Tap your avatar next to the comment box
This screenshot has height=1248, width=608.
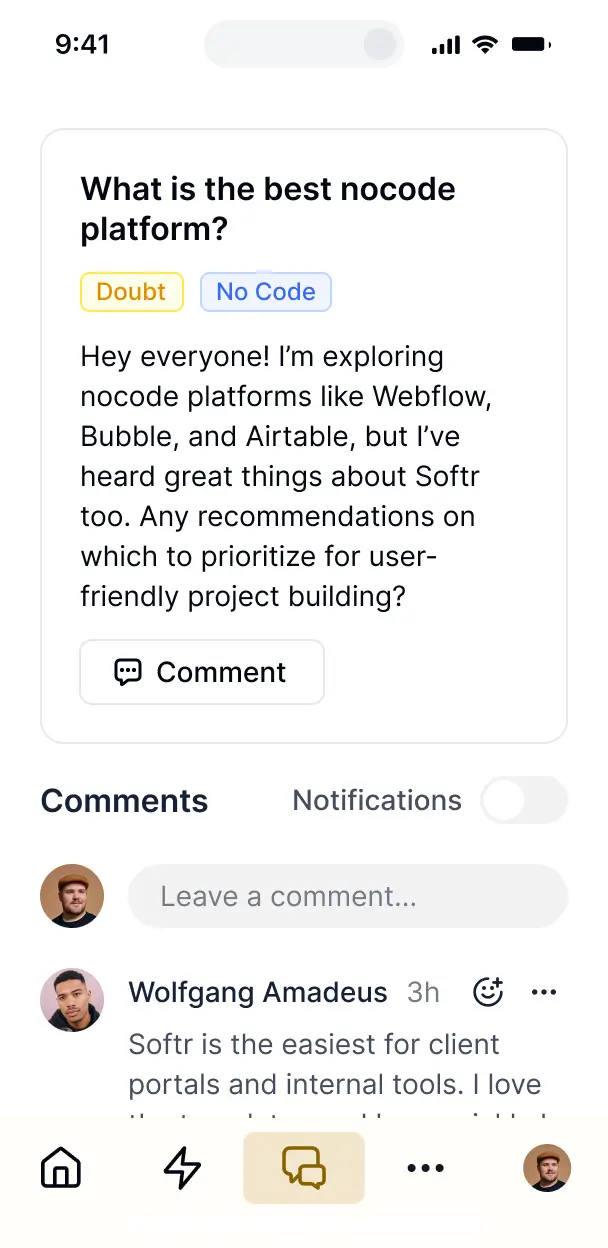coord(71,896)
